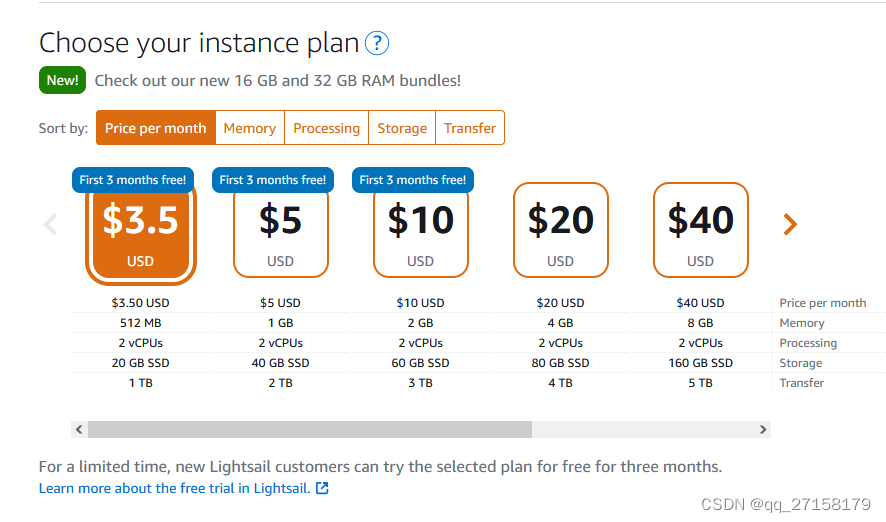886x522 pixels.
Task: Select the $5 USD plan
Action: coord(281,232)
